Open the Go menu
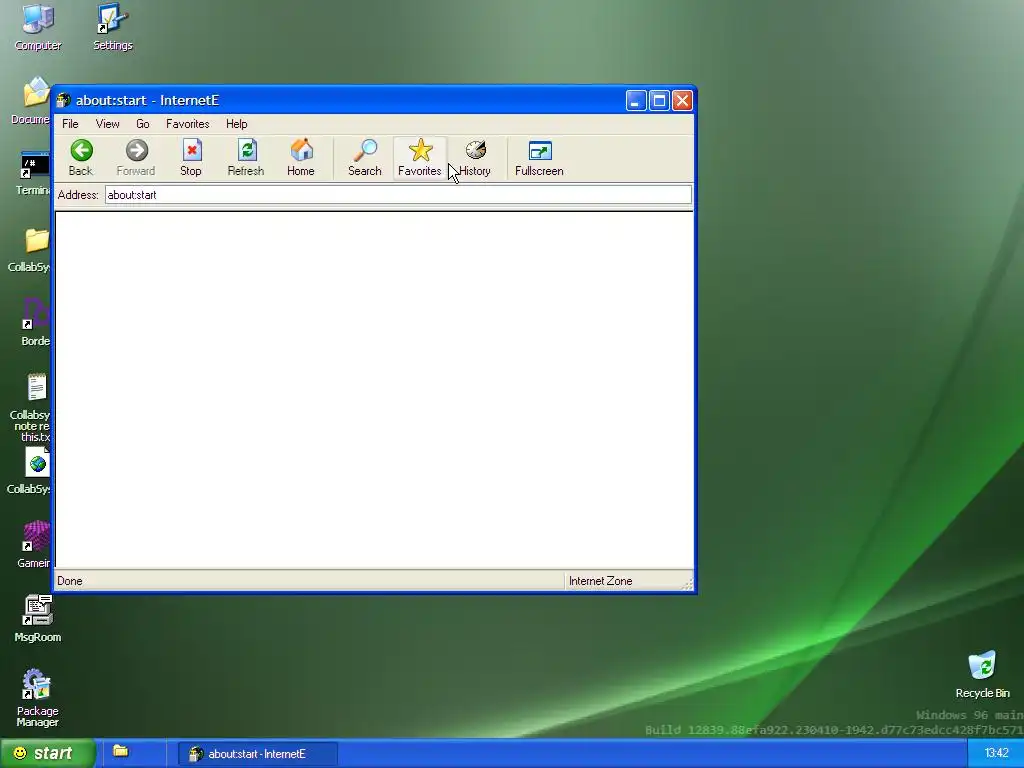Viewport: 1024px width, 768px height. [142, 124]
